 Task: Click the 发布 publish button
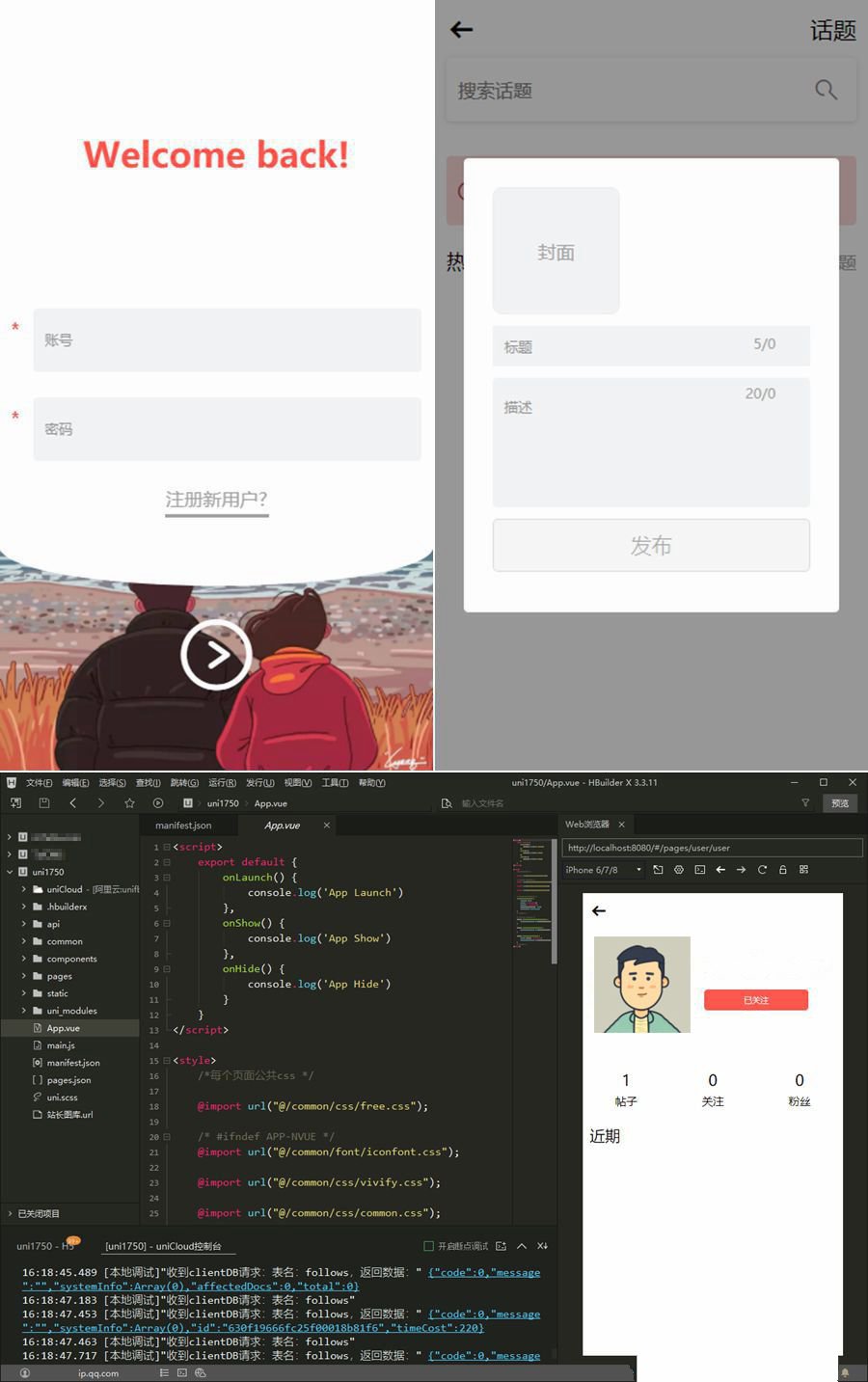[x=651, y=546]
